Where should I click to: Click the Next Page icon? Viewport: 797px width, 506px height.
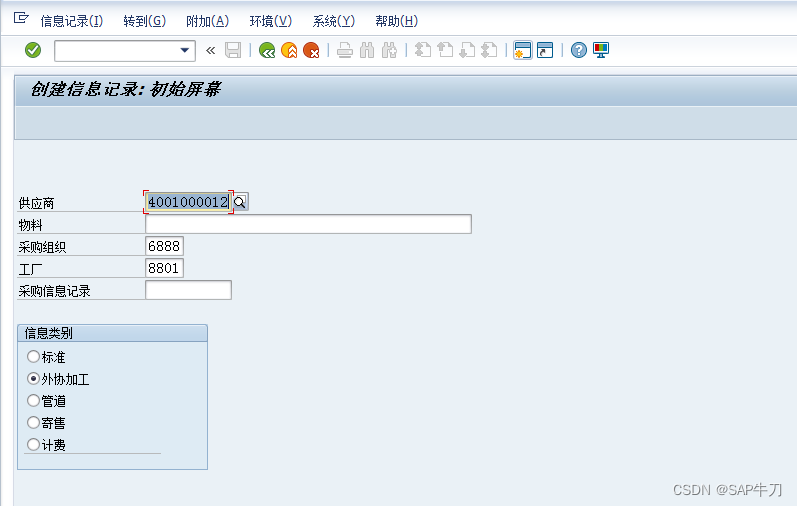(467, 50)
